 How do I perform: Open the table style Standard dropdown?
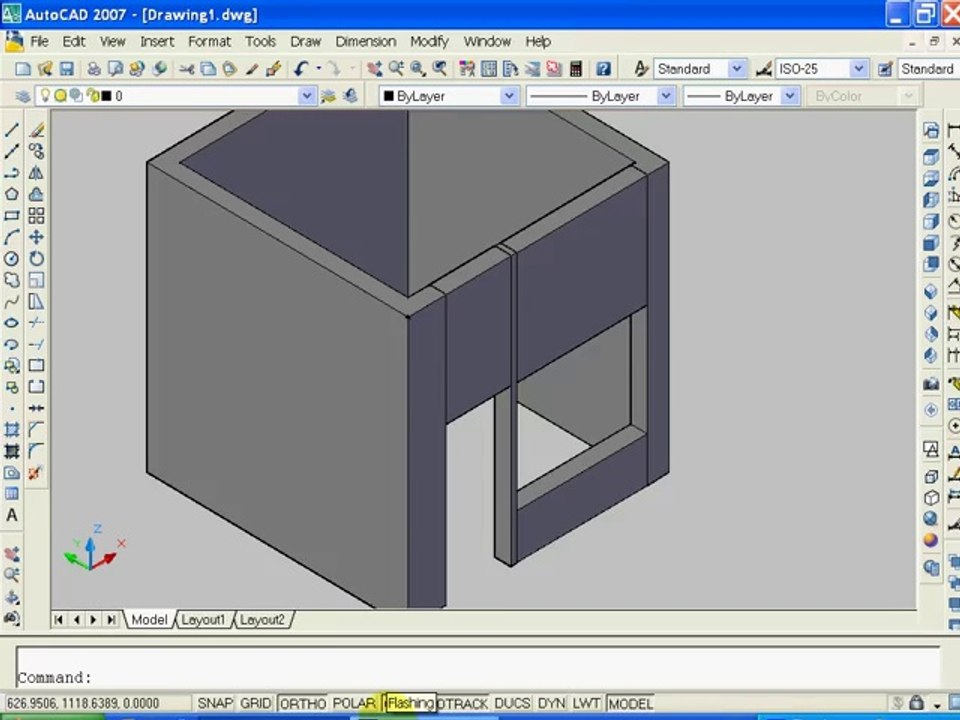coord(929,69)
